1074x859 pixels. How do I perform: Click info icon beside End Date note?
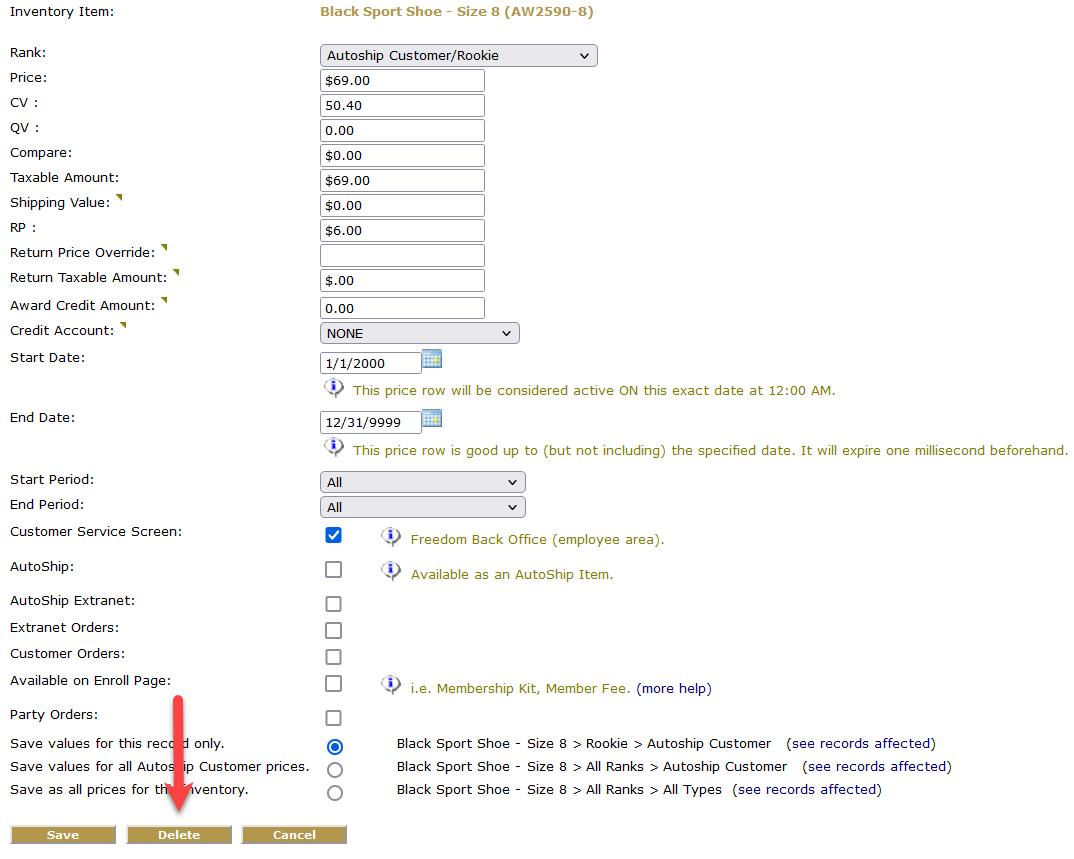(333, 447)
